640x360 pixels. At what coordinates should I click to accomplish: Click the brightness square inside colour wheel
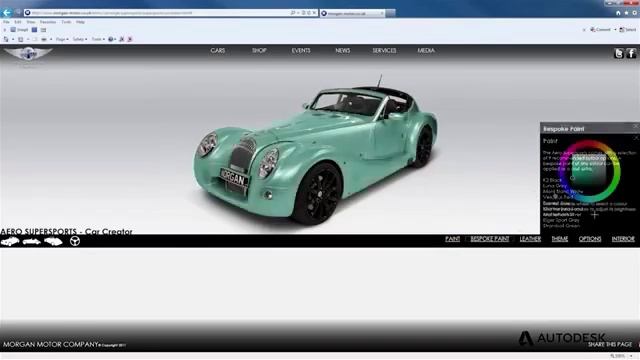pos(588,171)
